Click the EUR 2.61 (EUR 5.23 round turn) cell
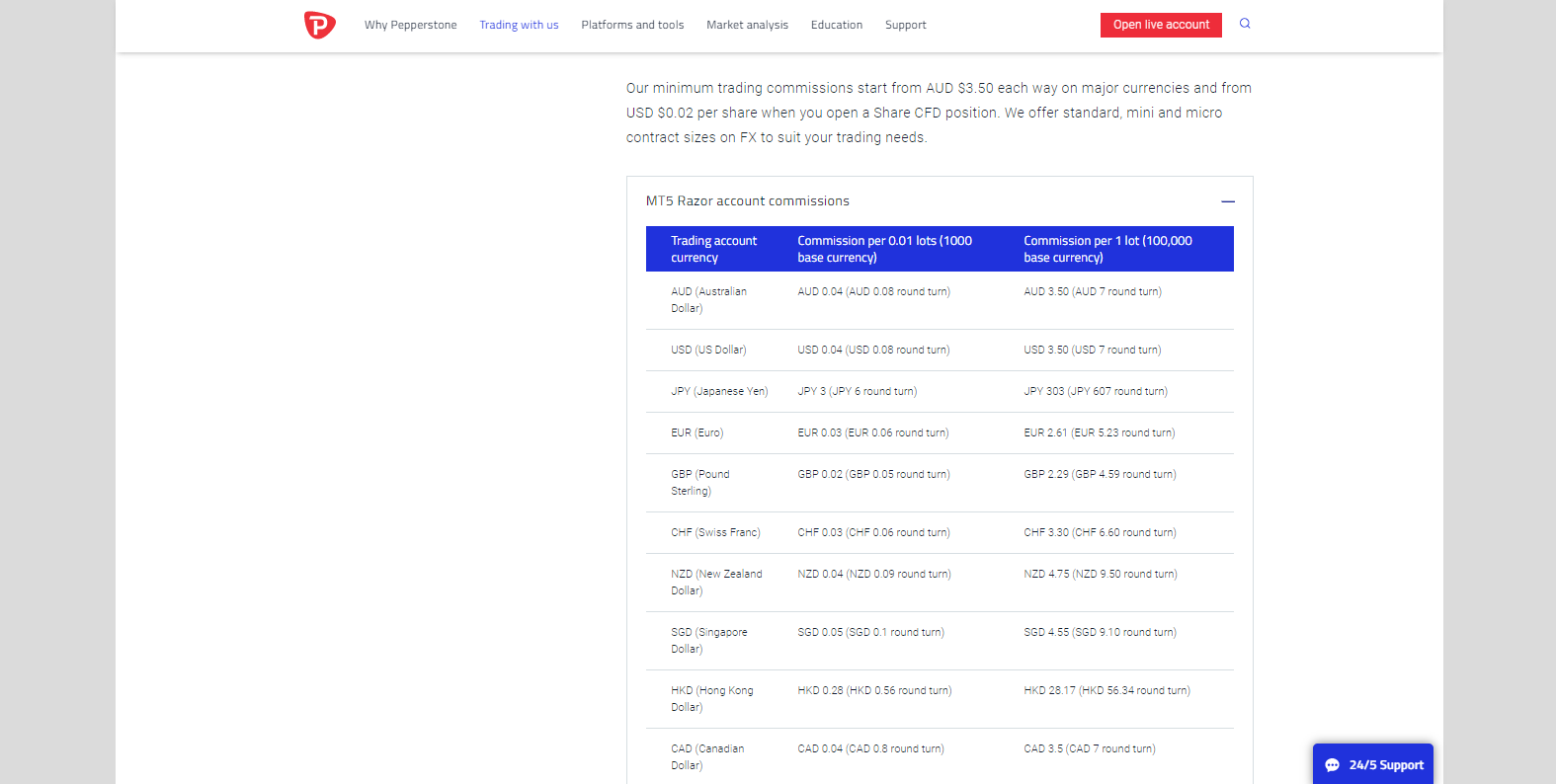Image resolution: width=1556 pixels, height=784 pixels. (x=1100, y=432)
